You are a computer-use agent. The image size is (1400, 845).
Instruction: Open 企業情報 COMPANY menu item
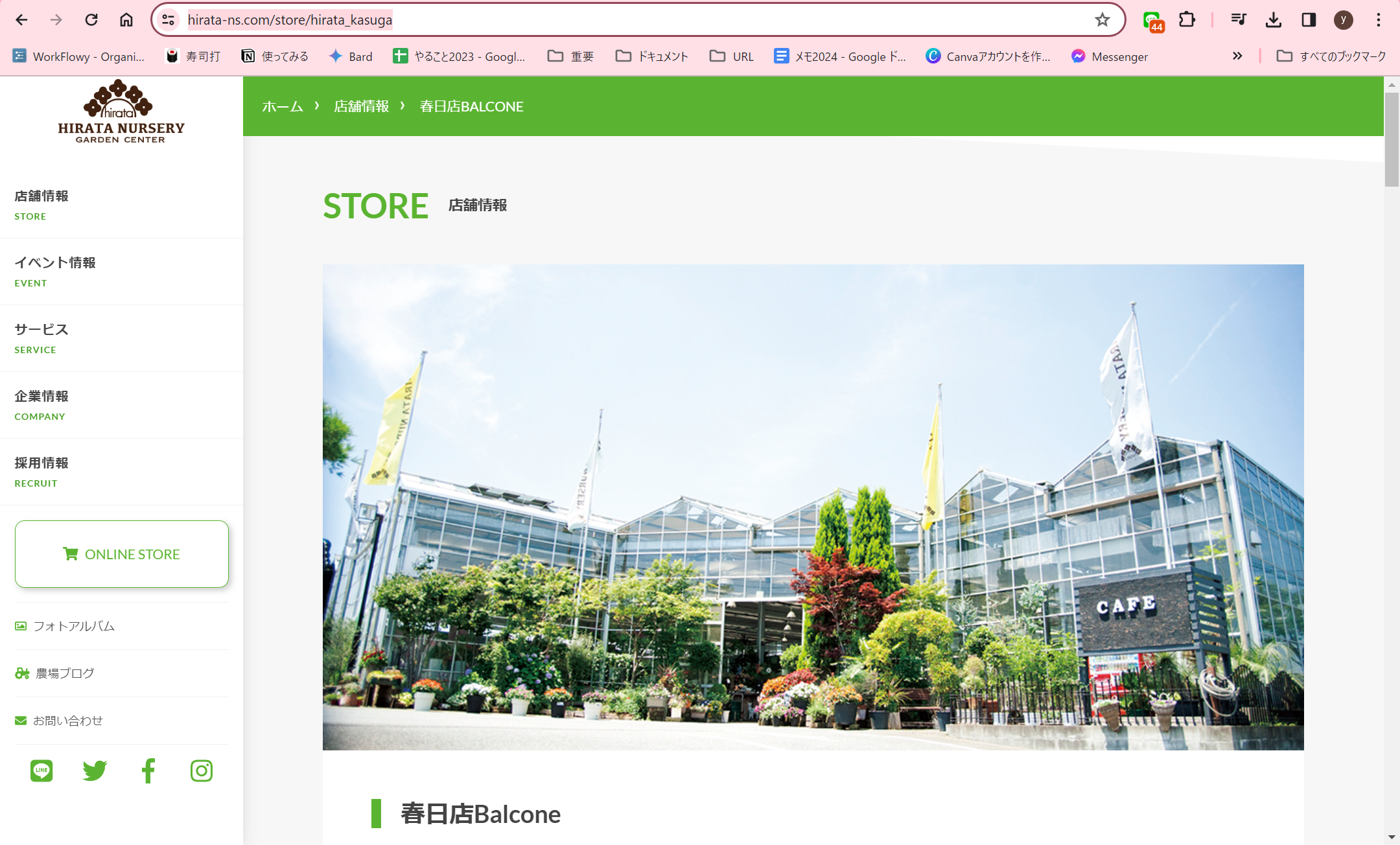point(121,405)
